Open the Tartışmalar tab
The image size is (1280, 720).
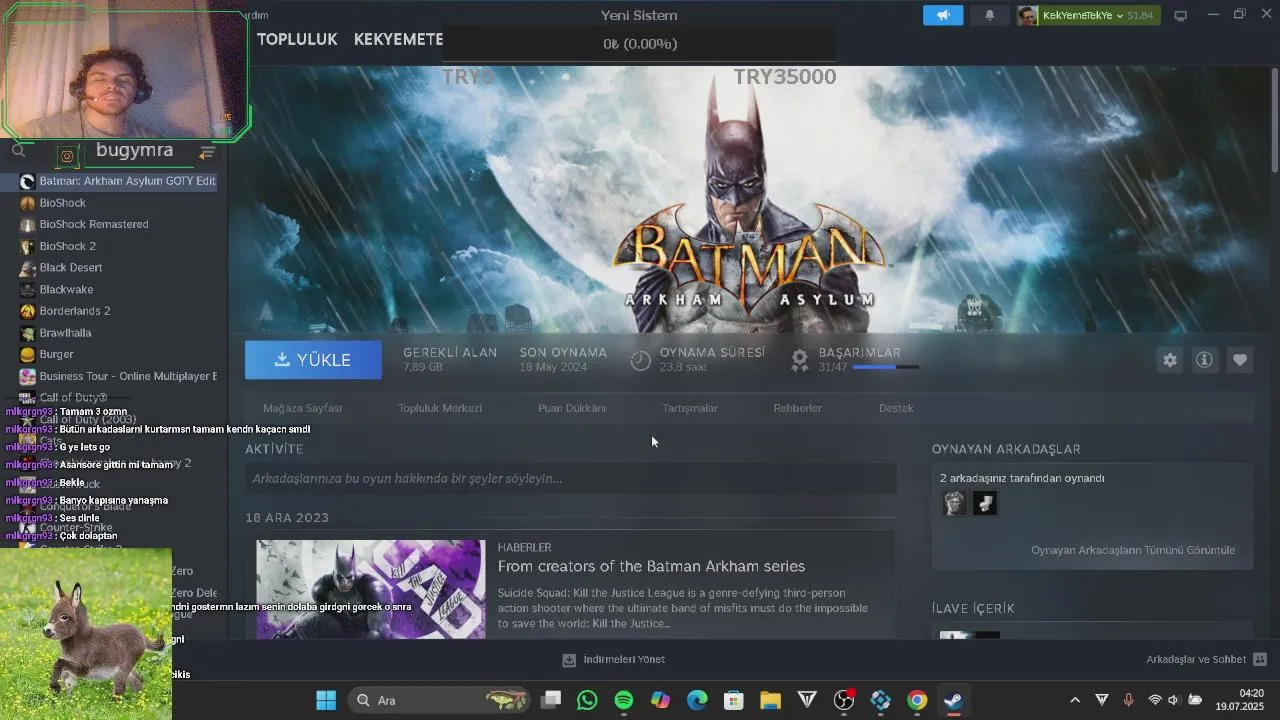[690, 408]
